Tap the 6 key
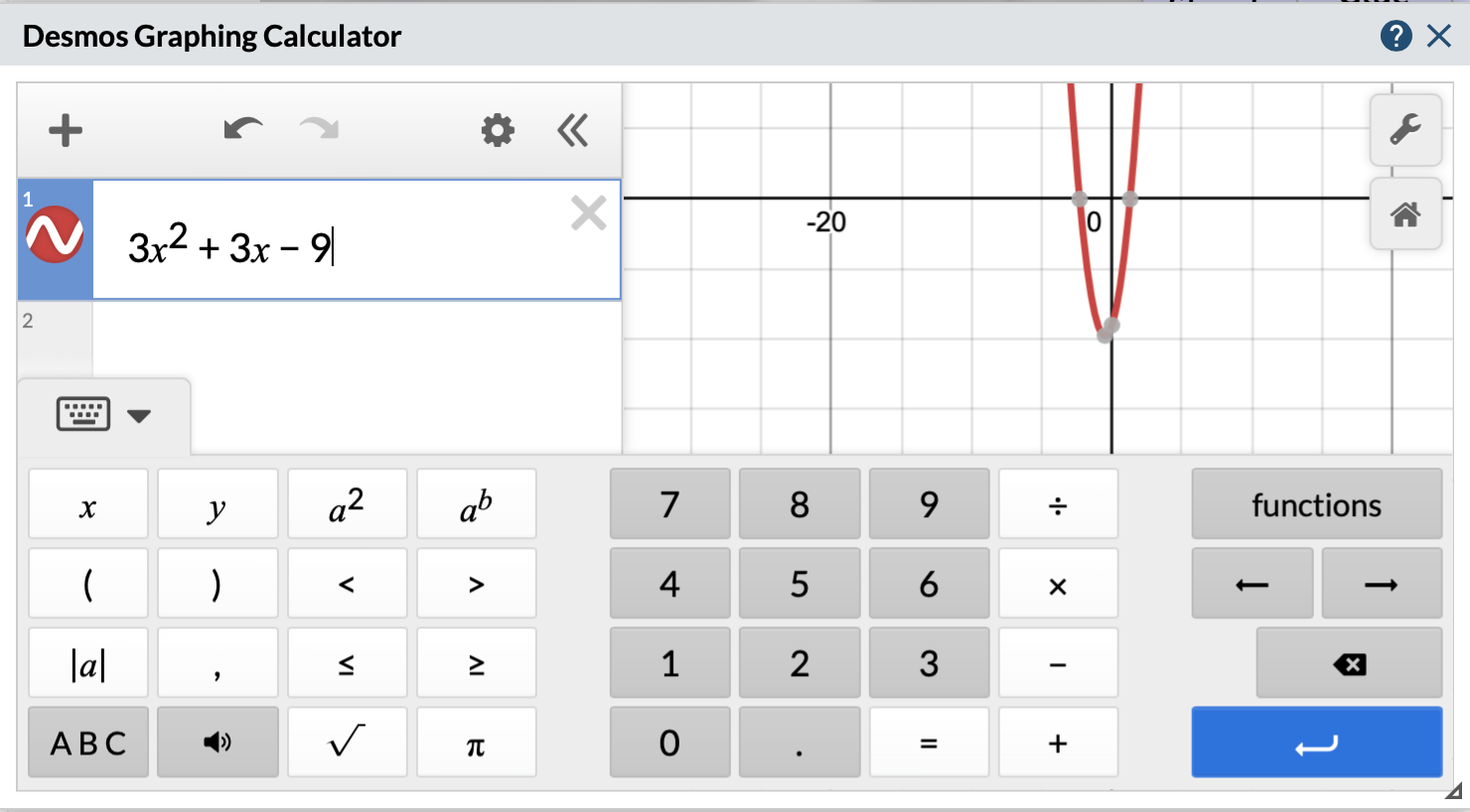 point(930,584)
